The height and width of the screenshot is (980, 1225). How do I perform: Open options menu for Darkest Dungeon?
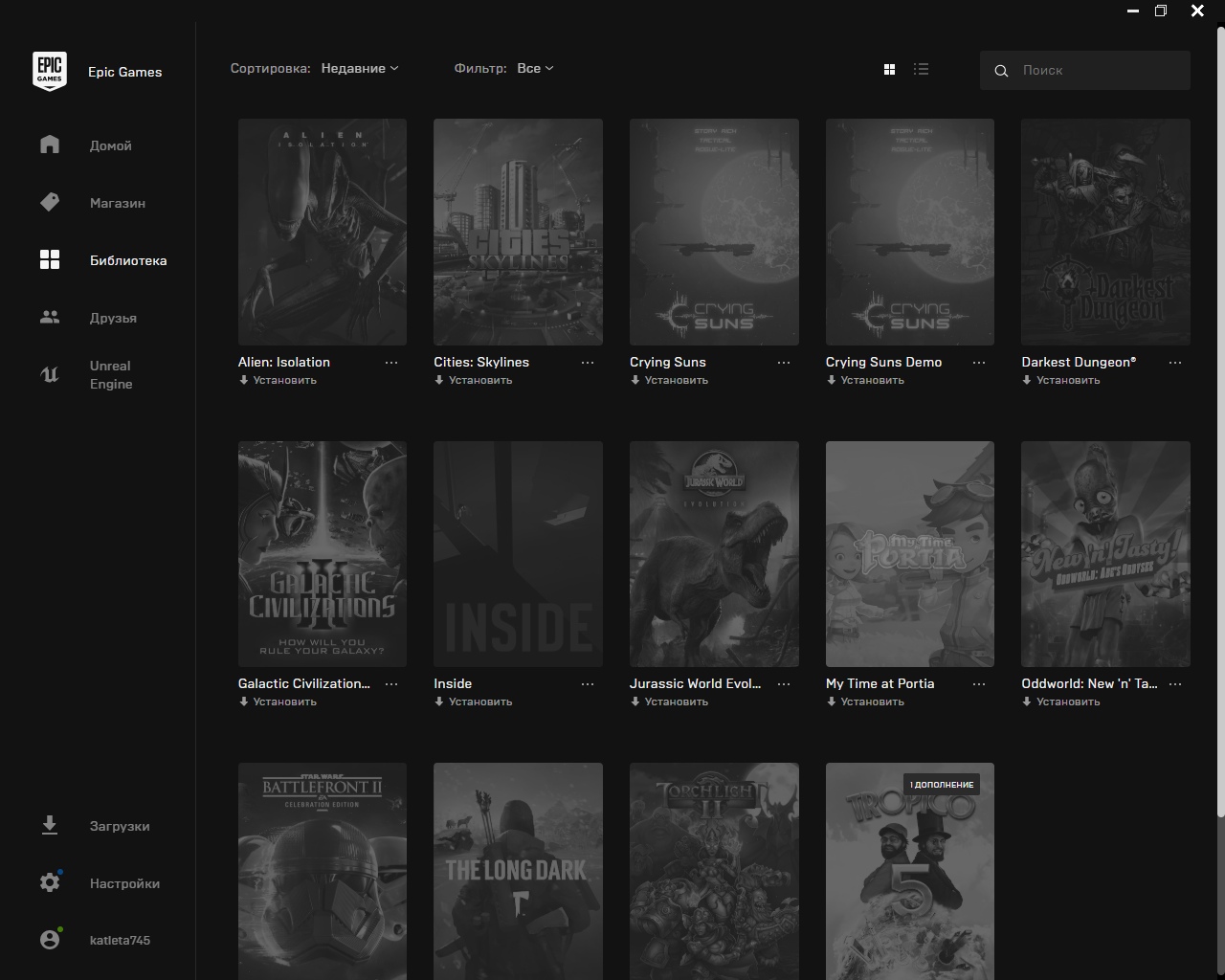pyautogui.click(x=1175, y=363)
